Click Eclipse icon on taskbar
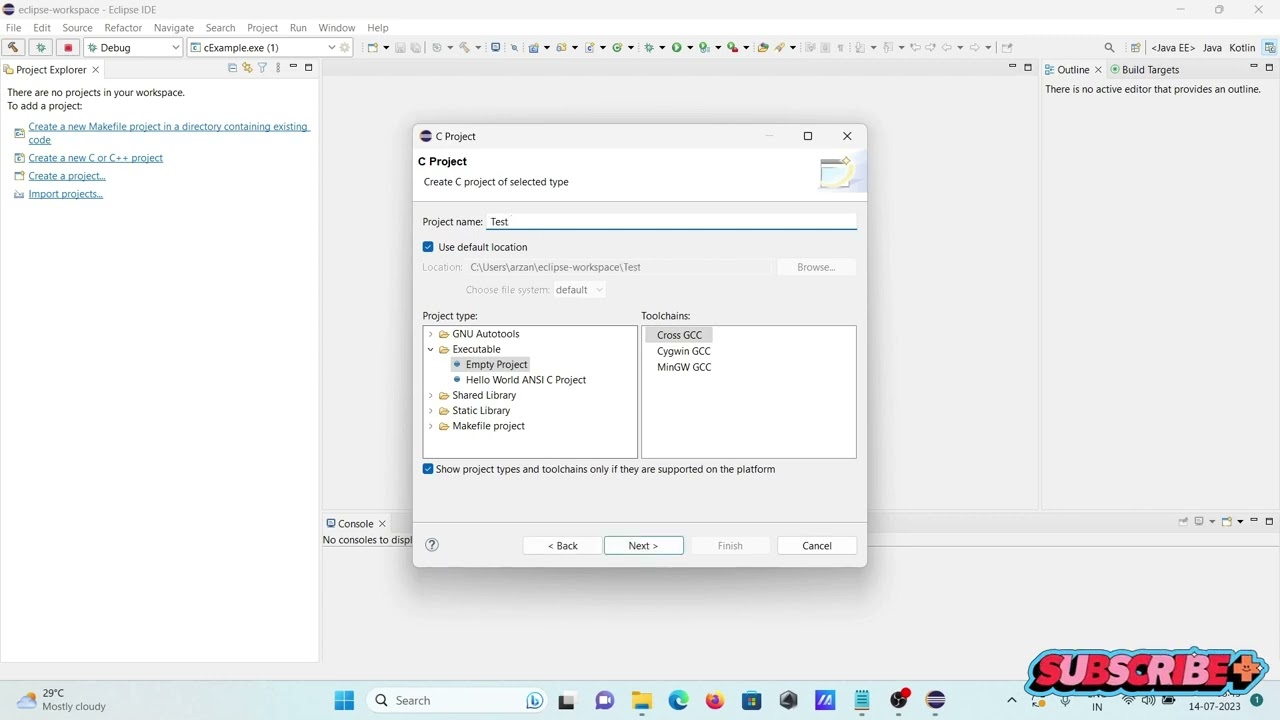The height and width of the screenshot is (720, 1280). (935, 700)
